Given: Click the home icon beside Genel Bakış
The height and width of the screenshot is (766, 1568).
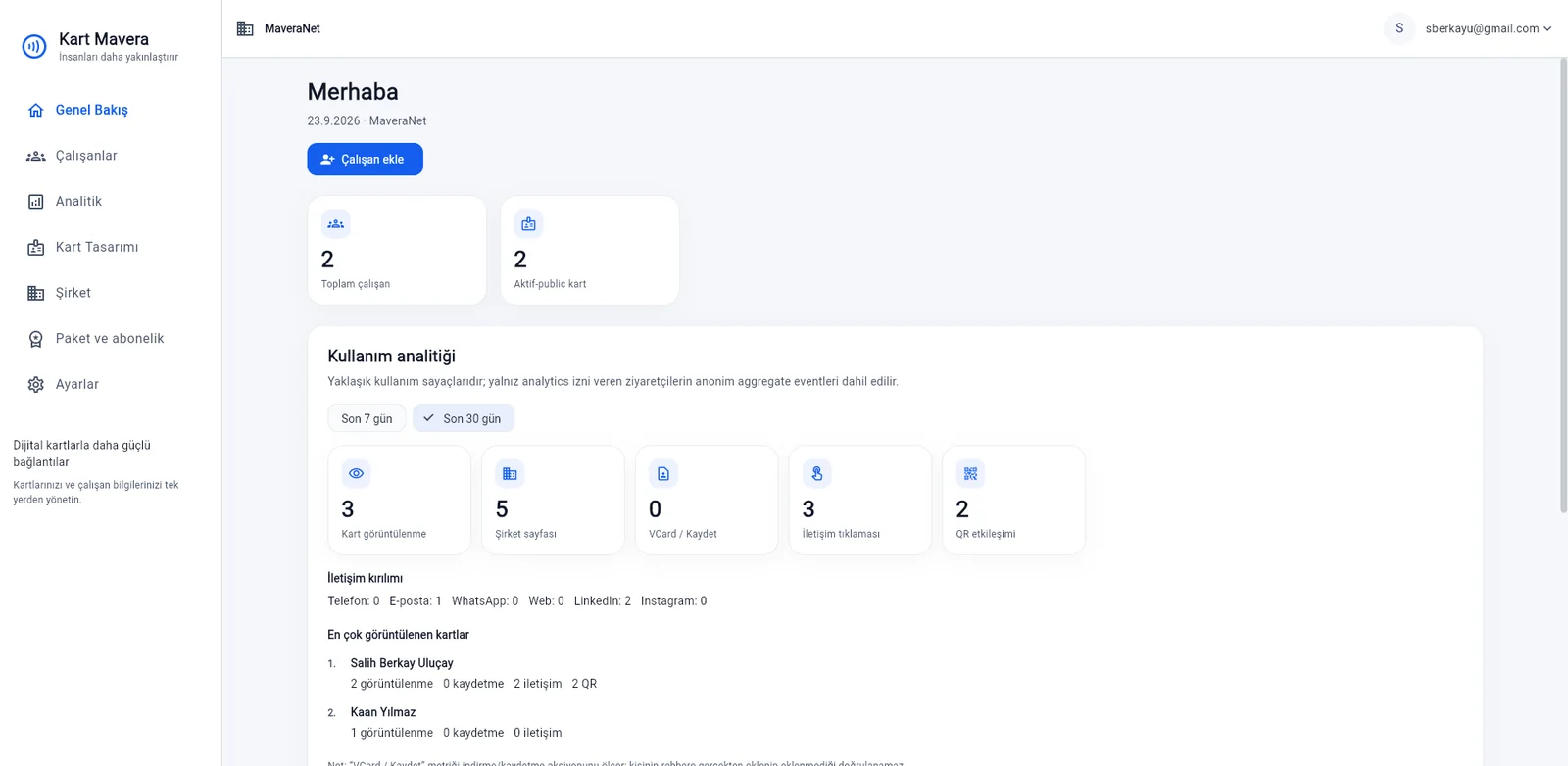Looking at the screenshot, I should (36, 110).
